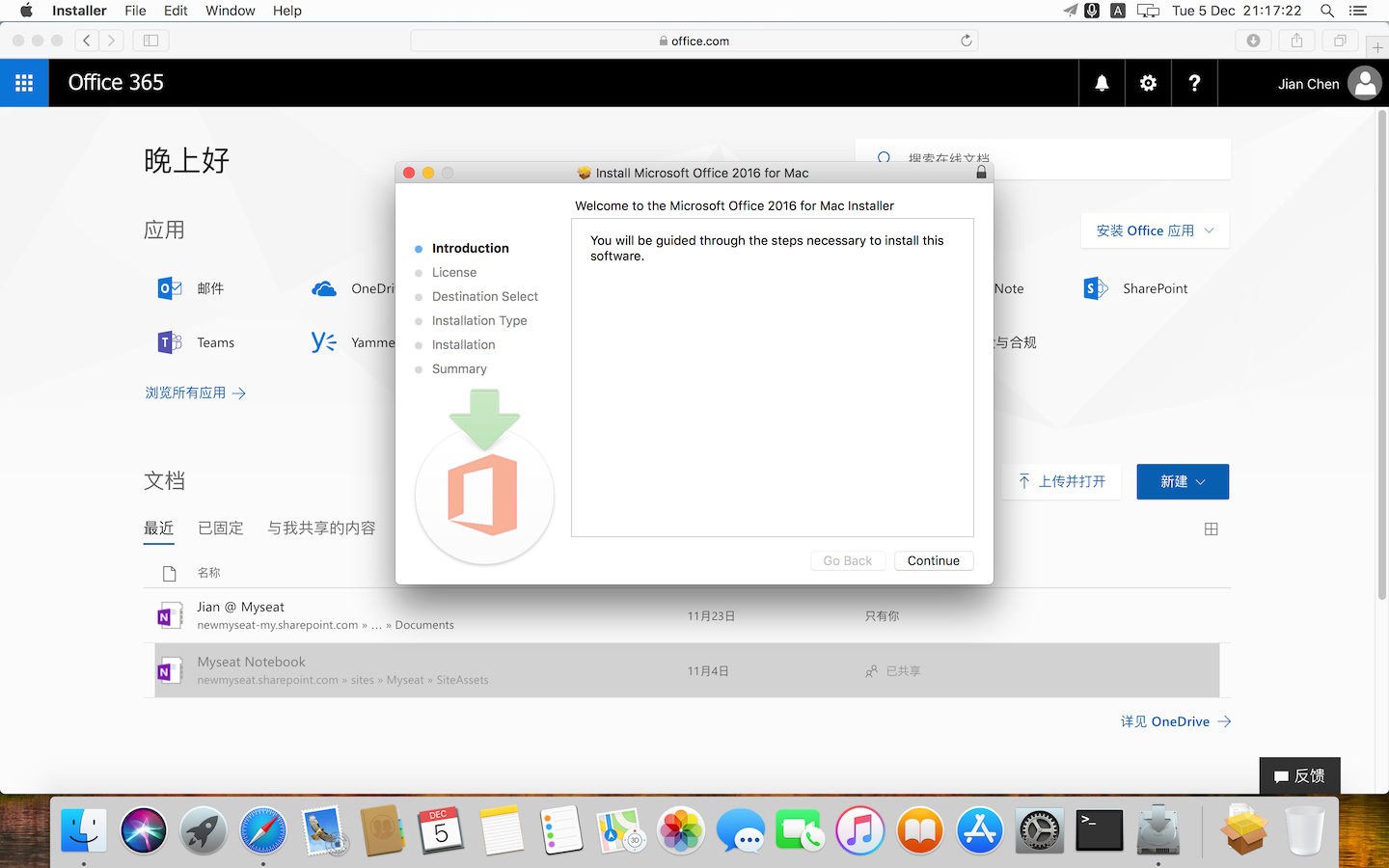Click the Office 365 title link

pos(116,83)
